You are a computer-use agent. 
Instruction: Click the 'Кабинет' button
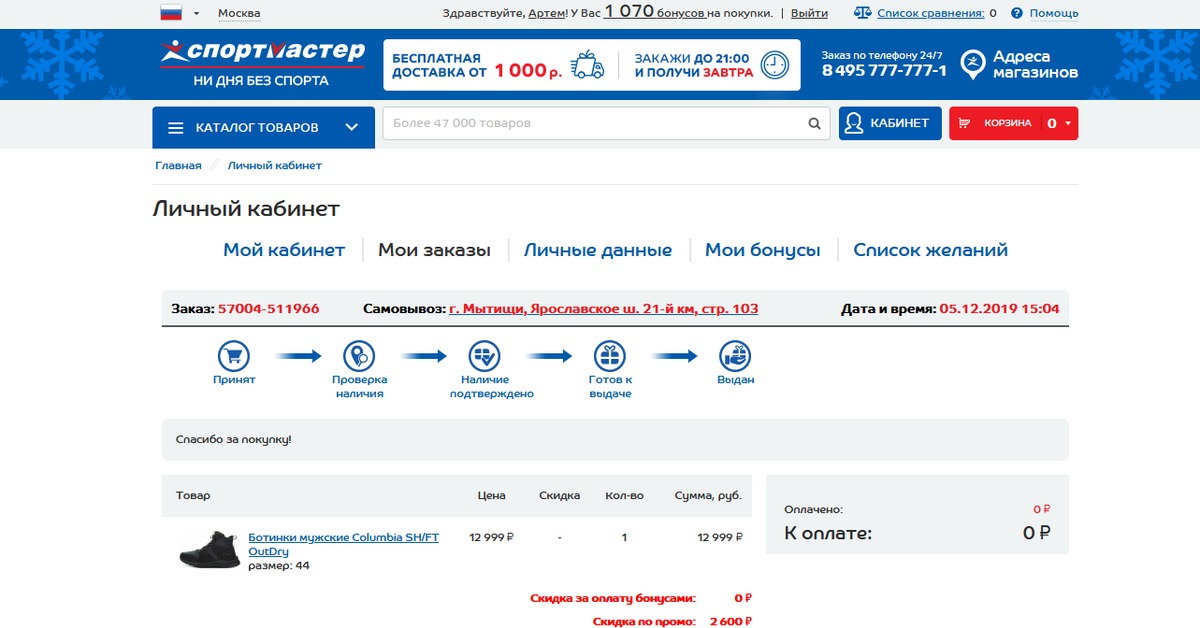point(889,124)
